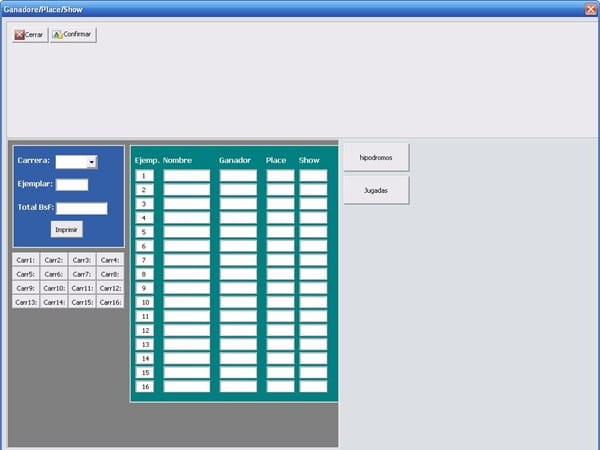Click the Place field for ejemplar 1
Viewport: 600px width, 450px height.
click(280, 176)
